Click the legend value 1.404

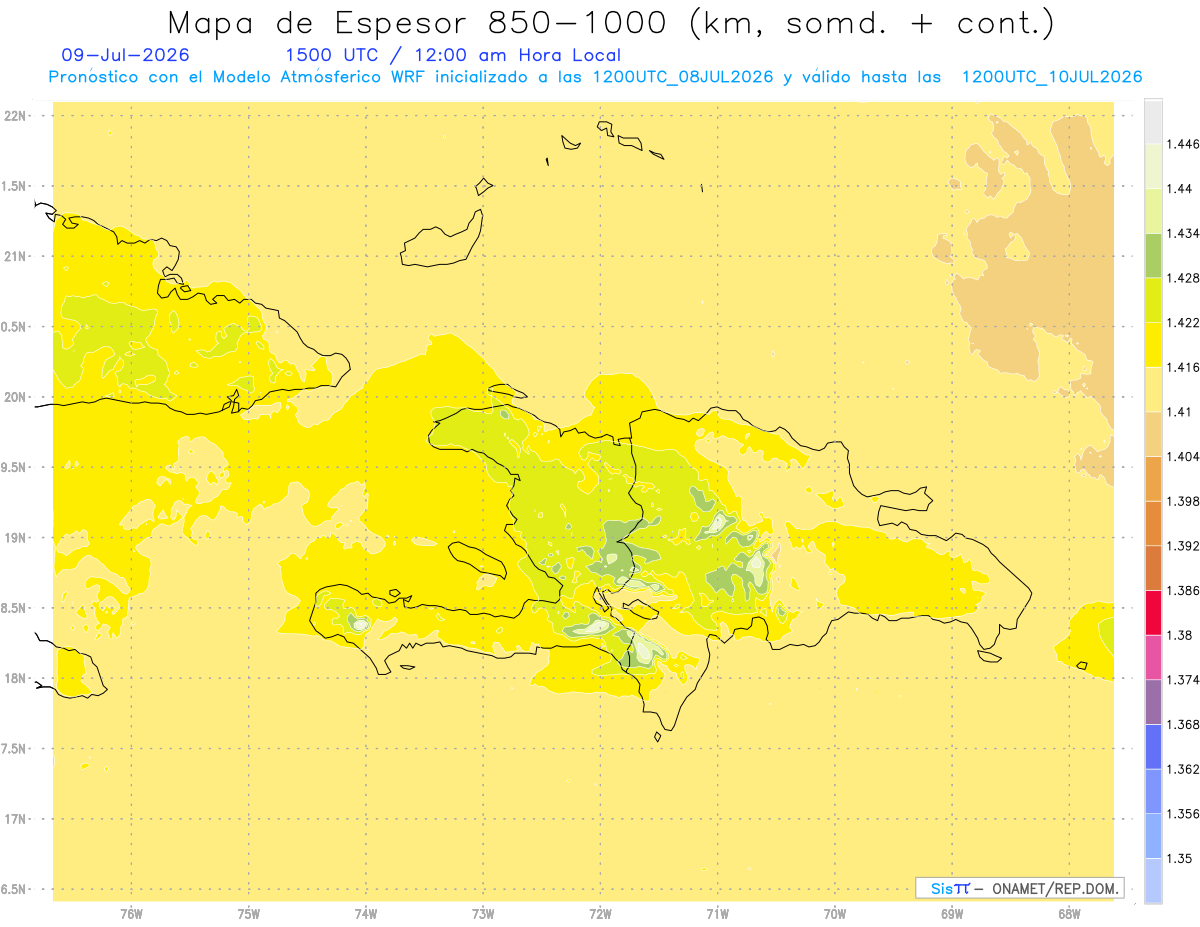coord(1182,456)
